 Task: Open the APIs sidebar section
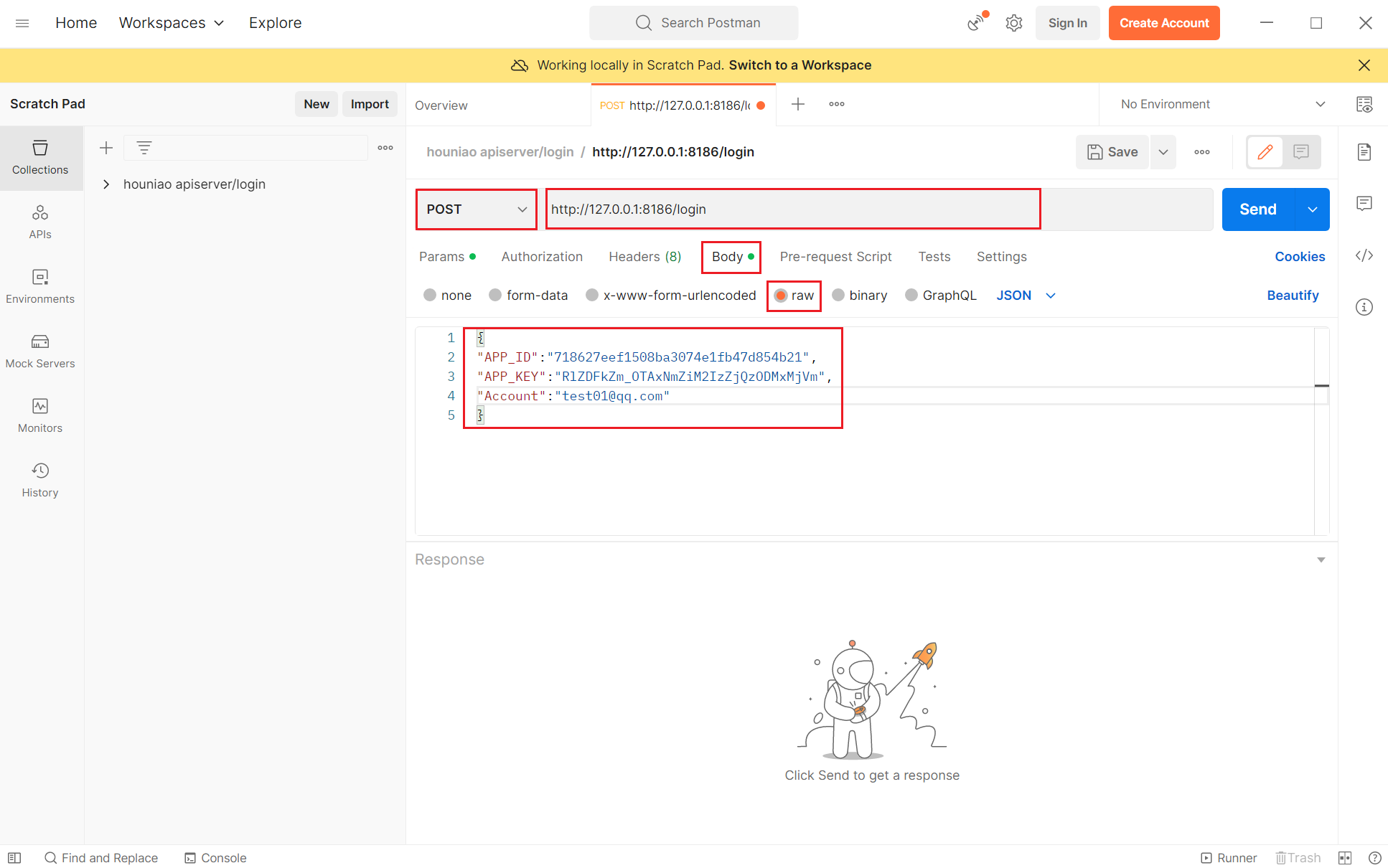click(x=40, y=222)
